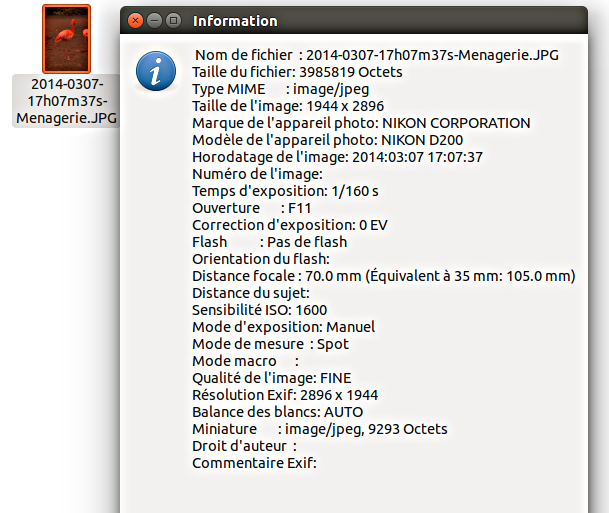Screen dimensions: 609x513
Task: Click the 'Miniature' image/jpeg 9293 Octets line
Action: [319, 429]
